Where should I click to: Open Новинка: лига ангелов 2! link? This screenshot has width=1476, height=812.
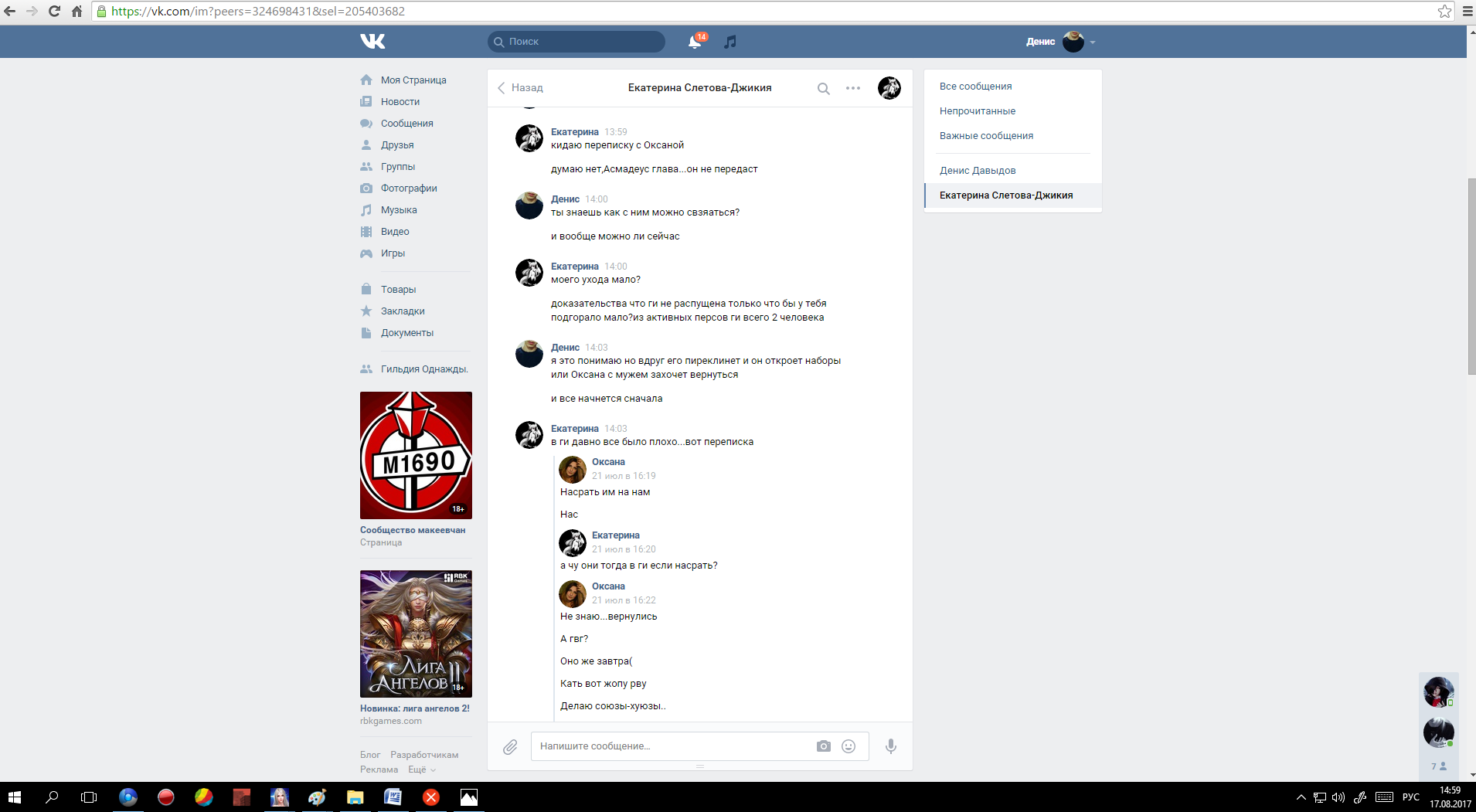(415, 708)
